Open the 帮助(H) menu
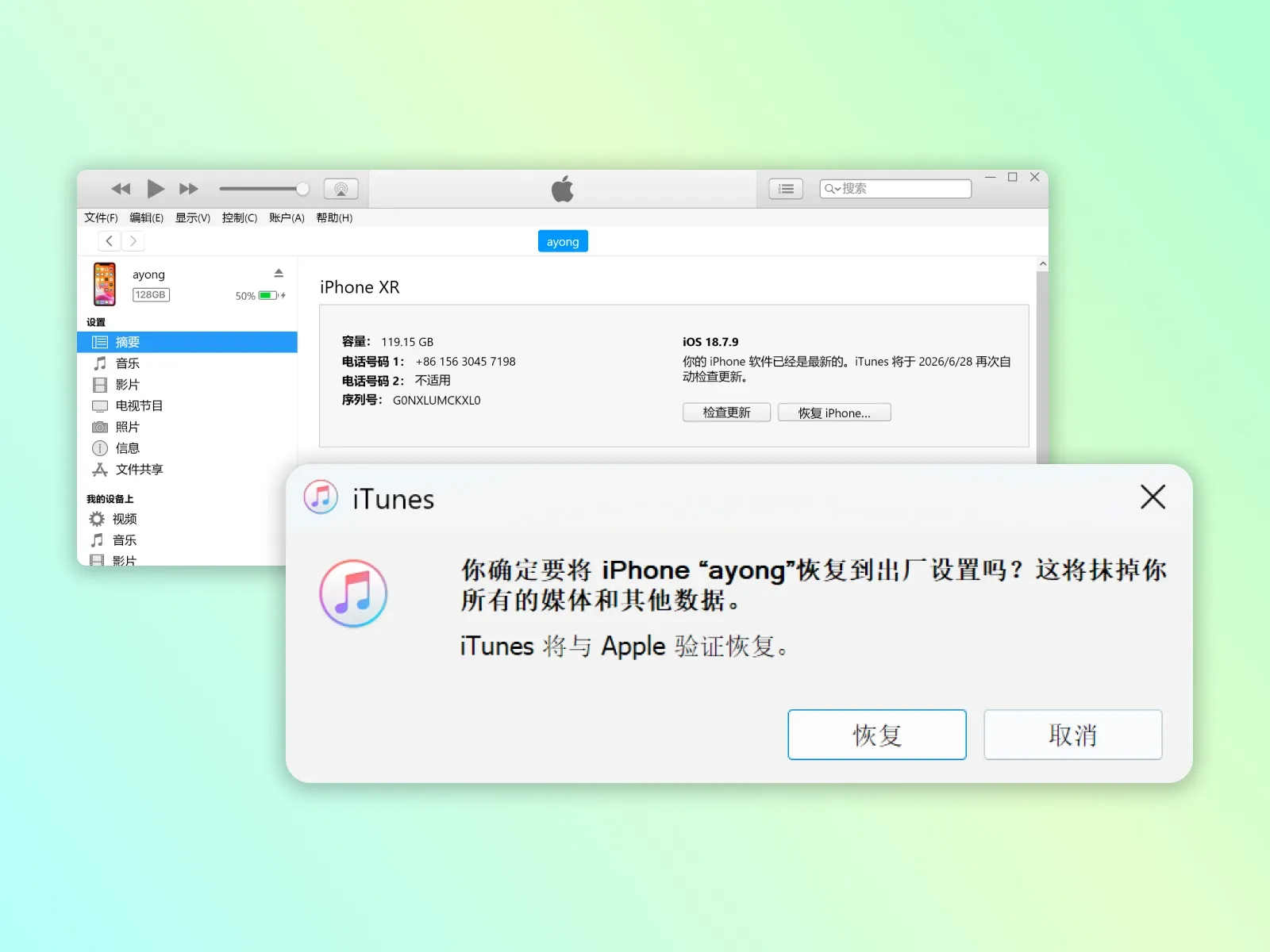The height and width of the screenshot is (952, 1270). 334,217
